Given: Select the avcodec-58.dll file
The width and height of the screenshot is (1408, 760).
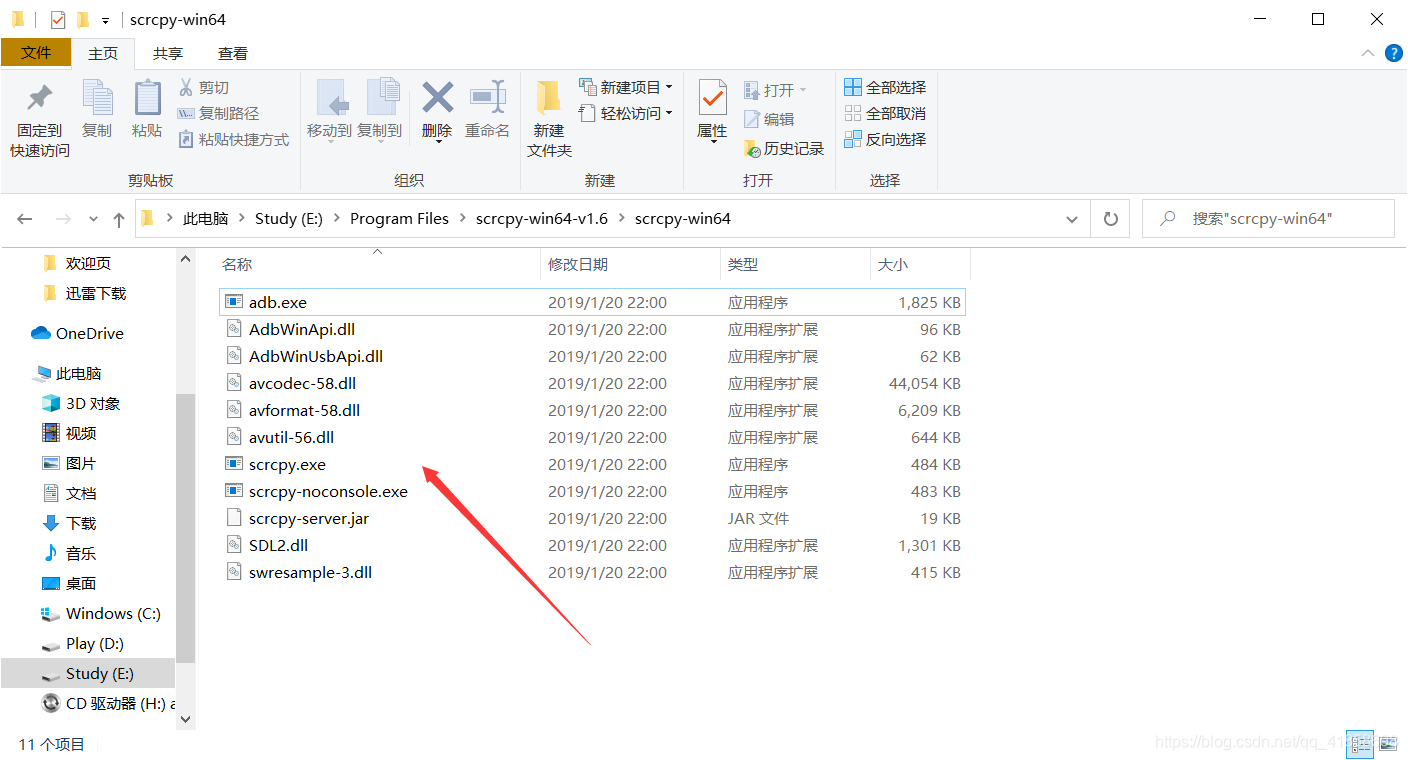Looking at the screenshot, I should tap(592, 383).
